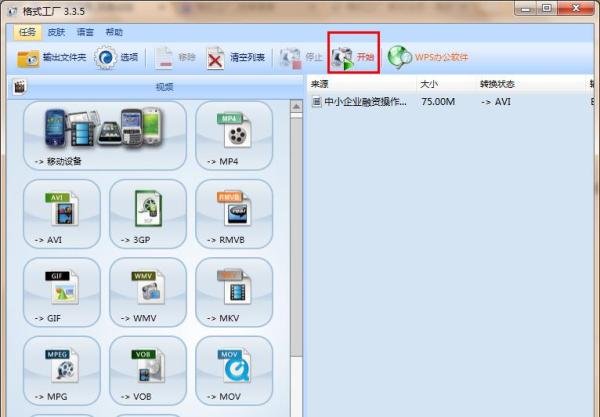Viewport: 600px width, 417px height.
Task: Open the 任务 menu
Action: click(x=27, y=33)
